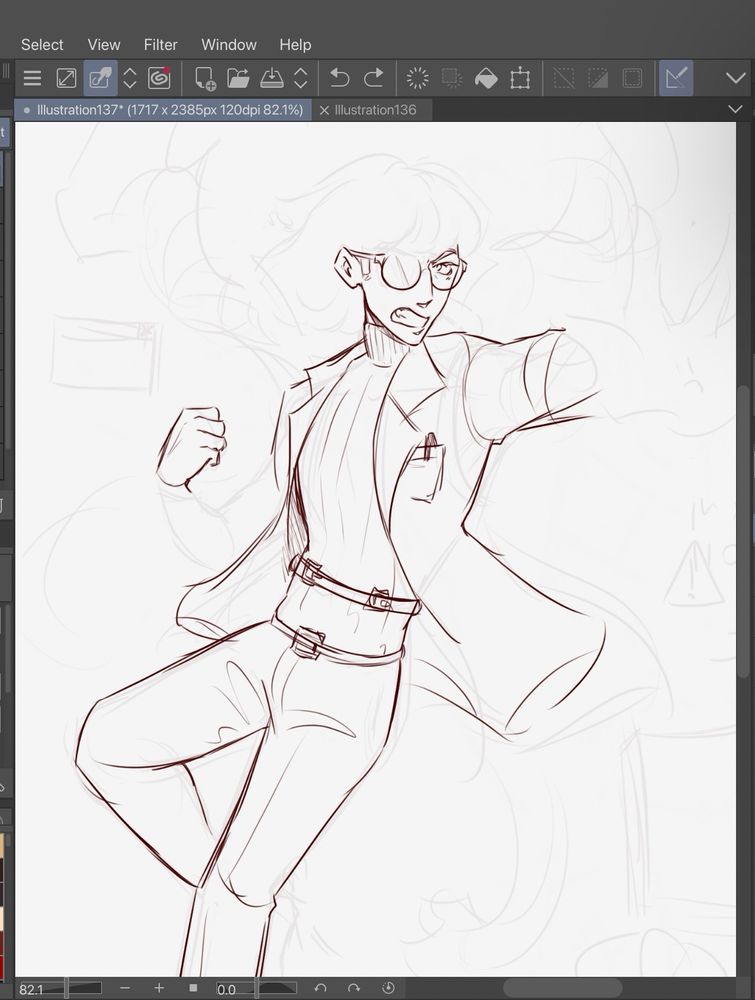Viewport: 755px width, 1000px height.
Task: Toggle Show Selection Border icon
Action: 632,78
